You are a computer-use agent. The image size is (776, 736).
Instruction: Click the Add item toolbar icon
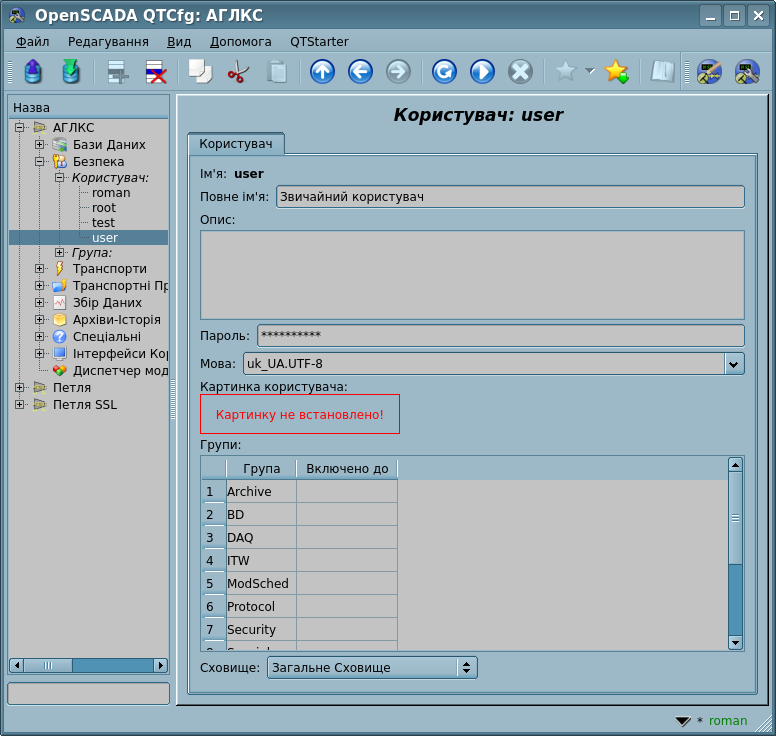pyautogui.click(x=119, y=72)
